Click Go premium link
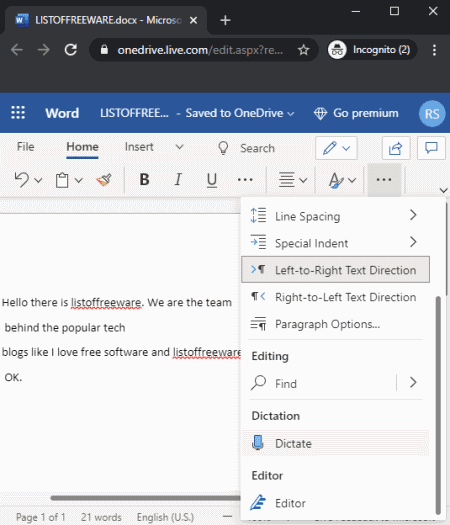The image size is (450, 525). coord(356,113)
